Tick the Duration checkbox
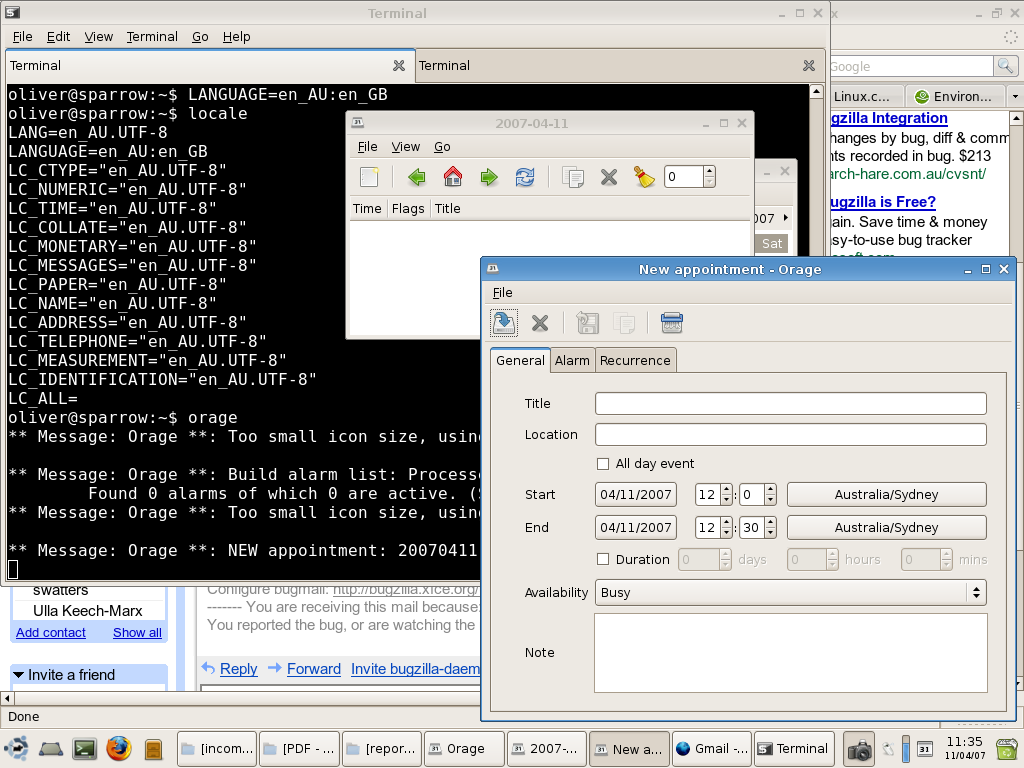This screenshot has height=768, width=1024. [x=603, y=560]
